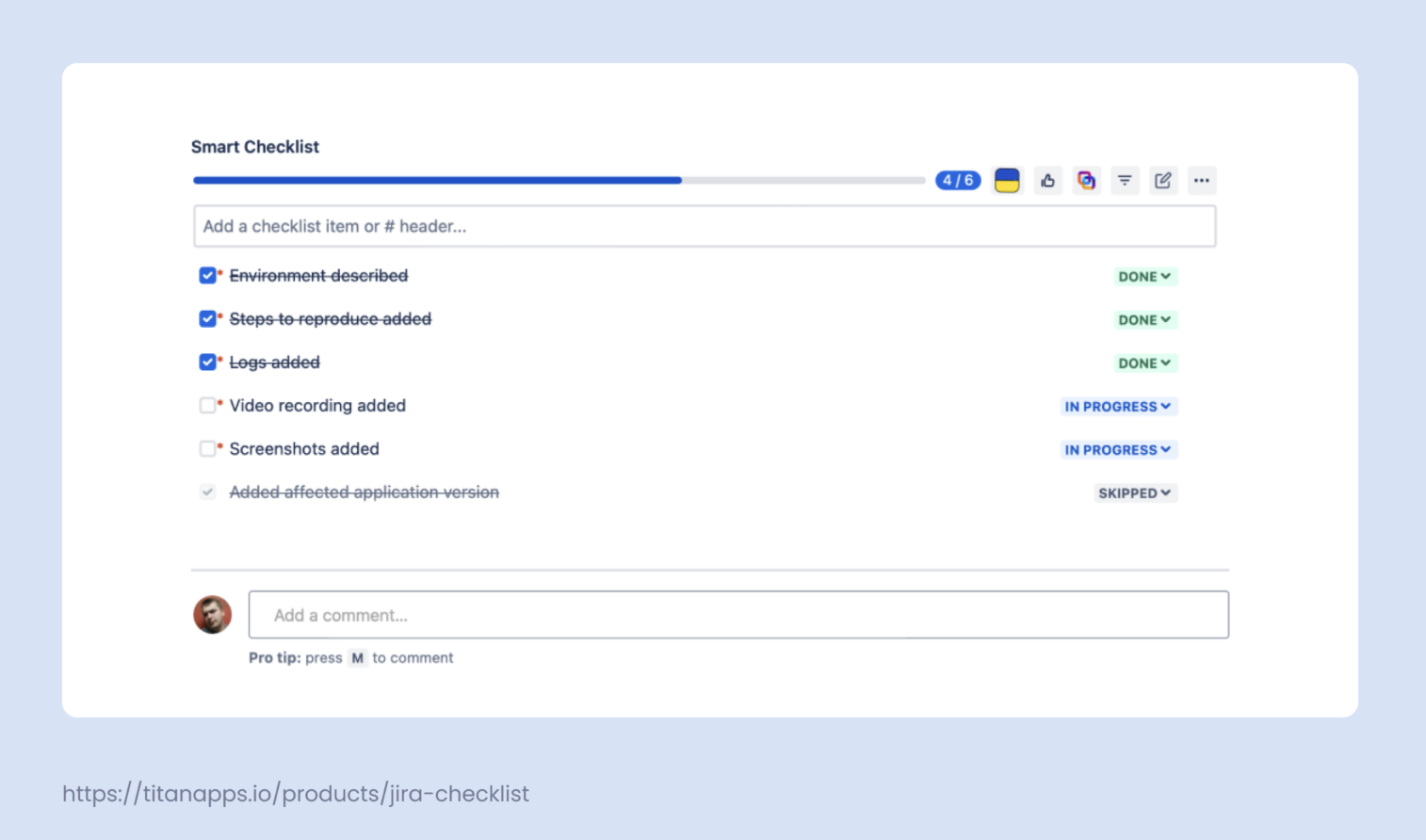Click the thumbs-up feedback icon
Viewport: 1426px width, 840px height.
click(1047, 181)
